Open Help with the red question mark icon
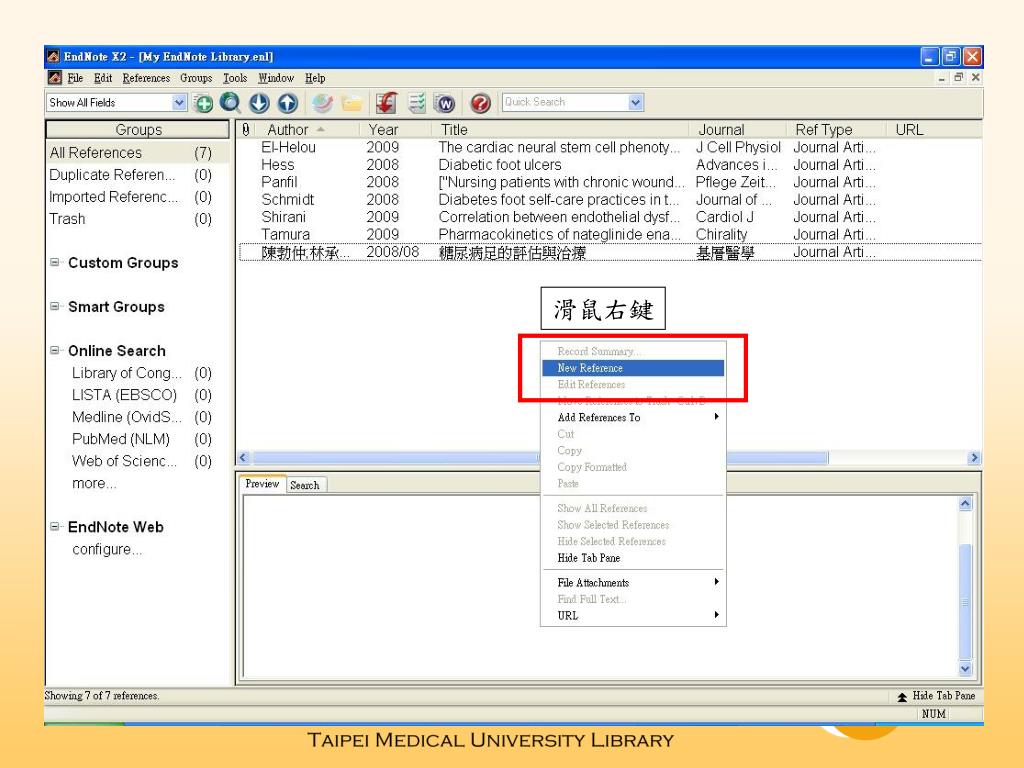Screen dimensions: 1024x768 tap(481, 103)
